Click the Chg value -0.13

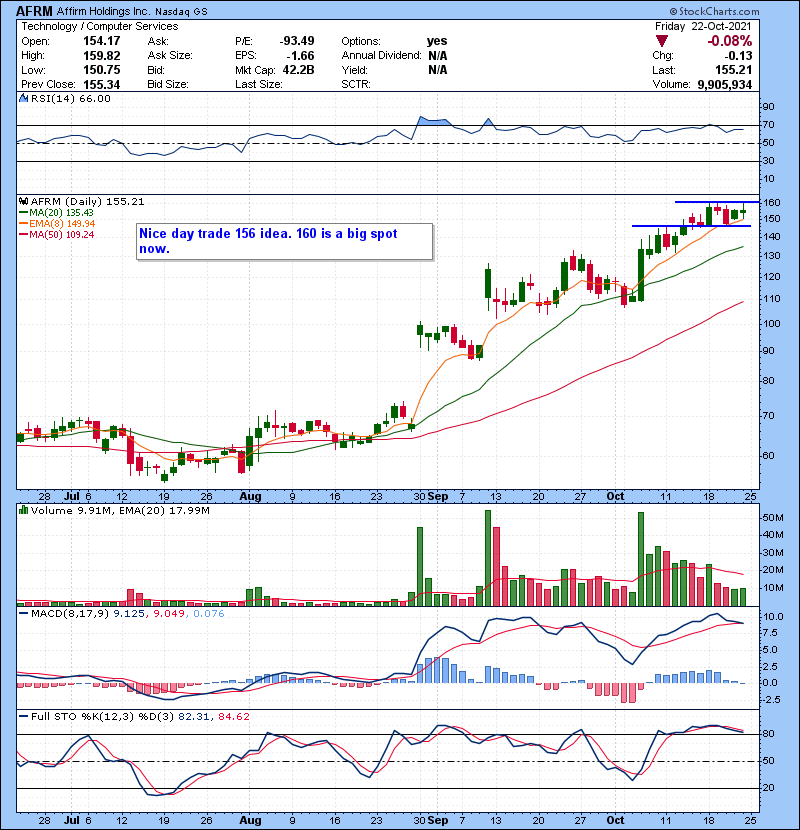pyautogui.click(x=739, y=55)
